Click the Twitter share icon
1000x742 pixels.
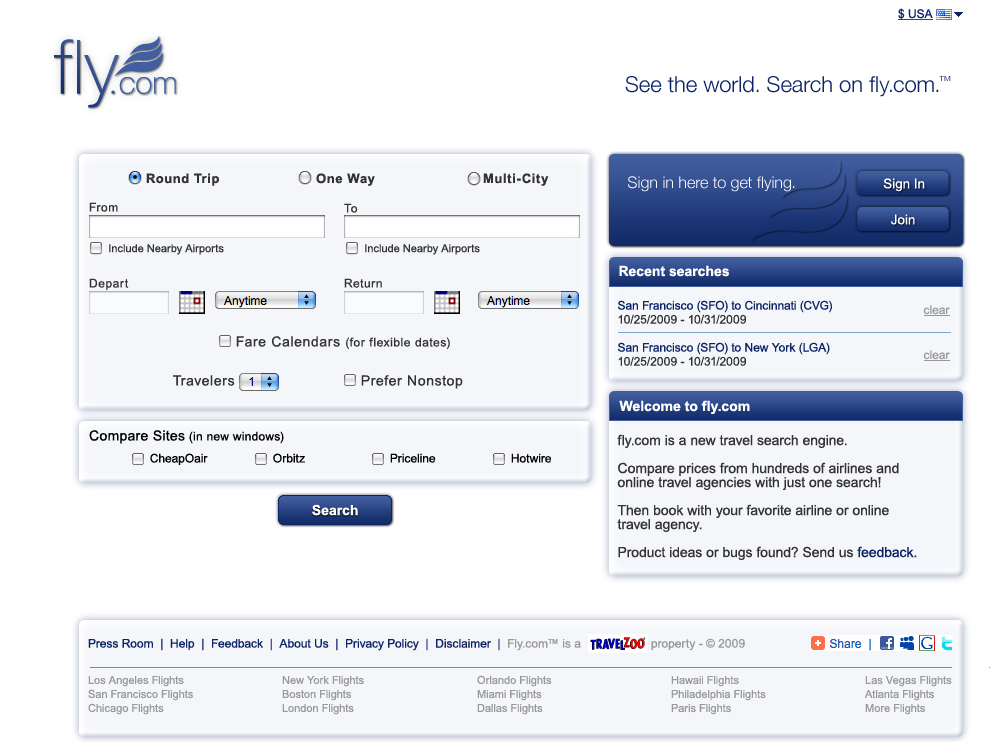(947, 643)
